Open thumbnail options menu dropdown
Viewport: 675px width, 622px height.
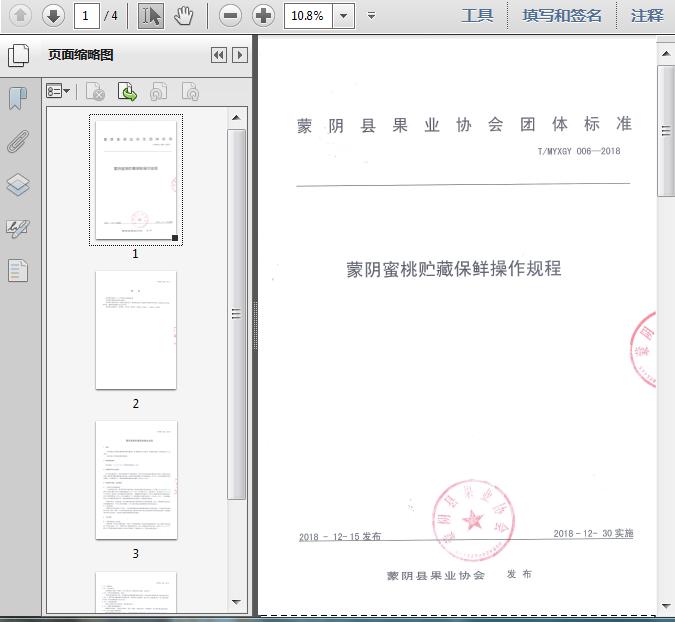pyautogui.click(x=58, y=91)
